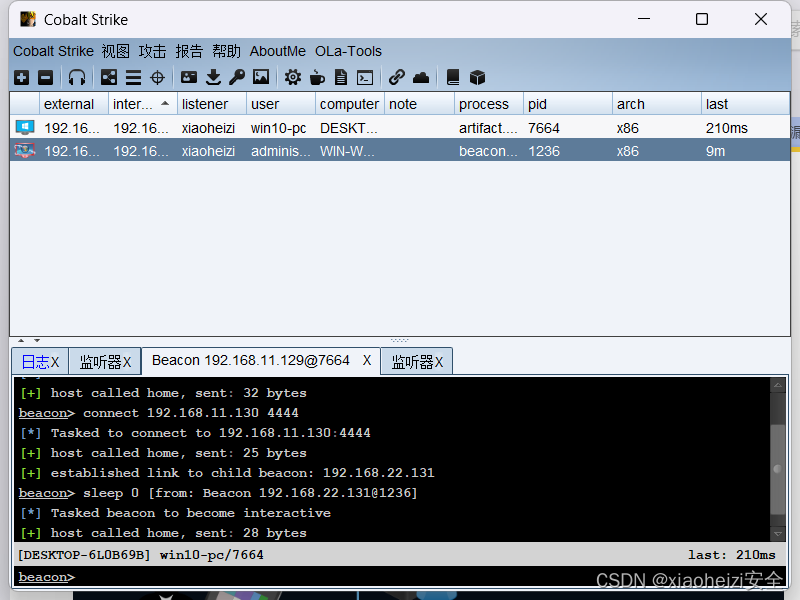This screenshot has height=600, width=800.
Task: Click the chain link host-file icon
Action: pyautogui.click(x=396, y=78)
